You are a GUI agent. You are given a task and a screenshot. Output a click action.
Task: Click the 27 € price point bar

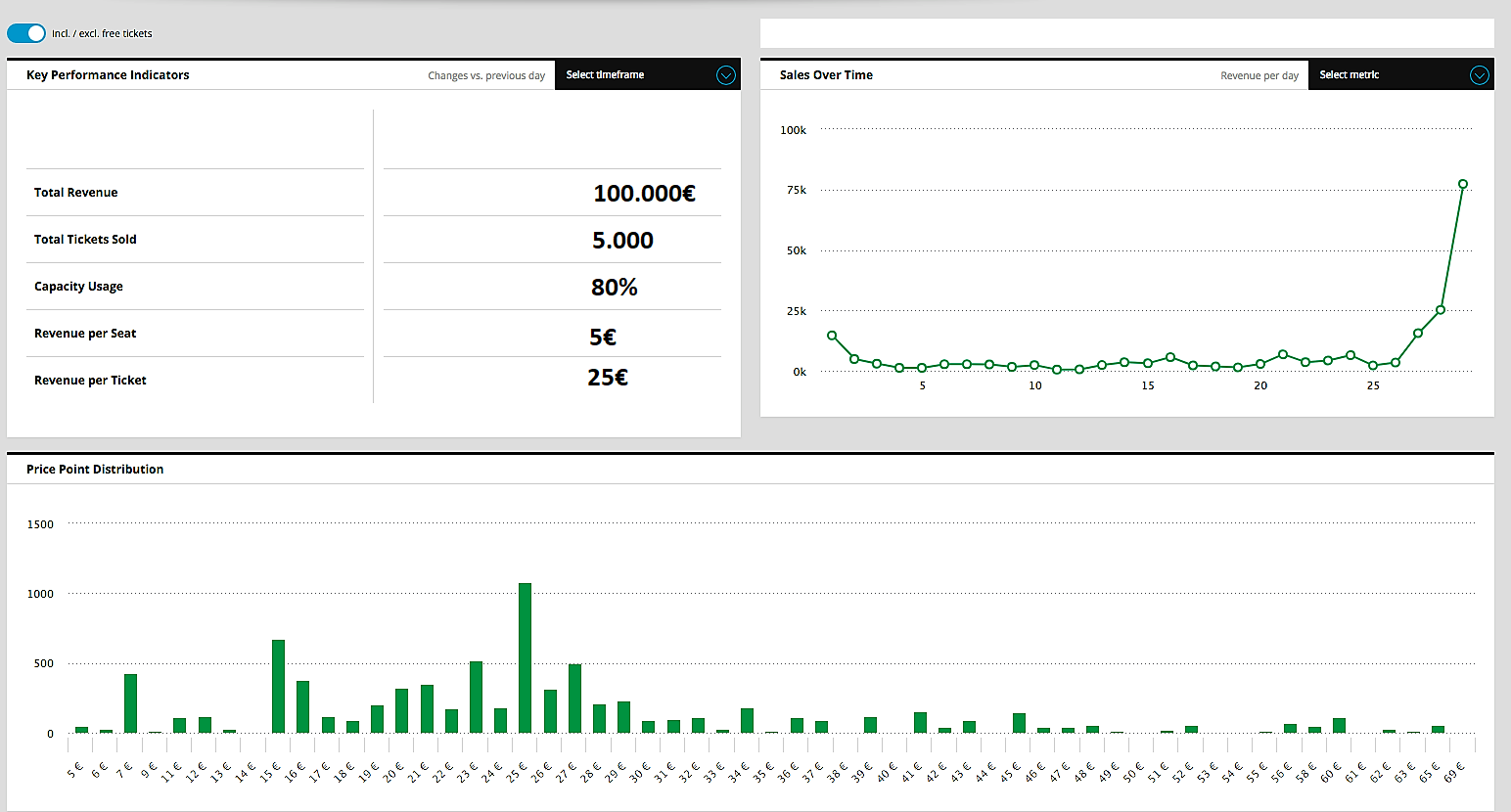pos(574,699)
